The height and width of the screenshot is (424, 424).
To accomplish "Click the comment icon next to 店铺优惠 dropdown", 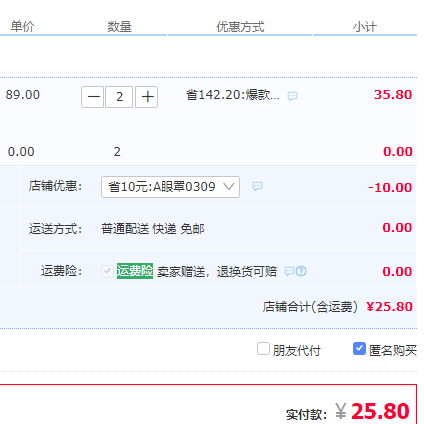I will [x=257, y=186].
